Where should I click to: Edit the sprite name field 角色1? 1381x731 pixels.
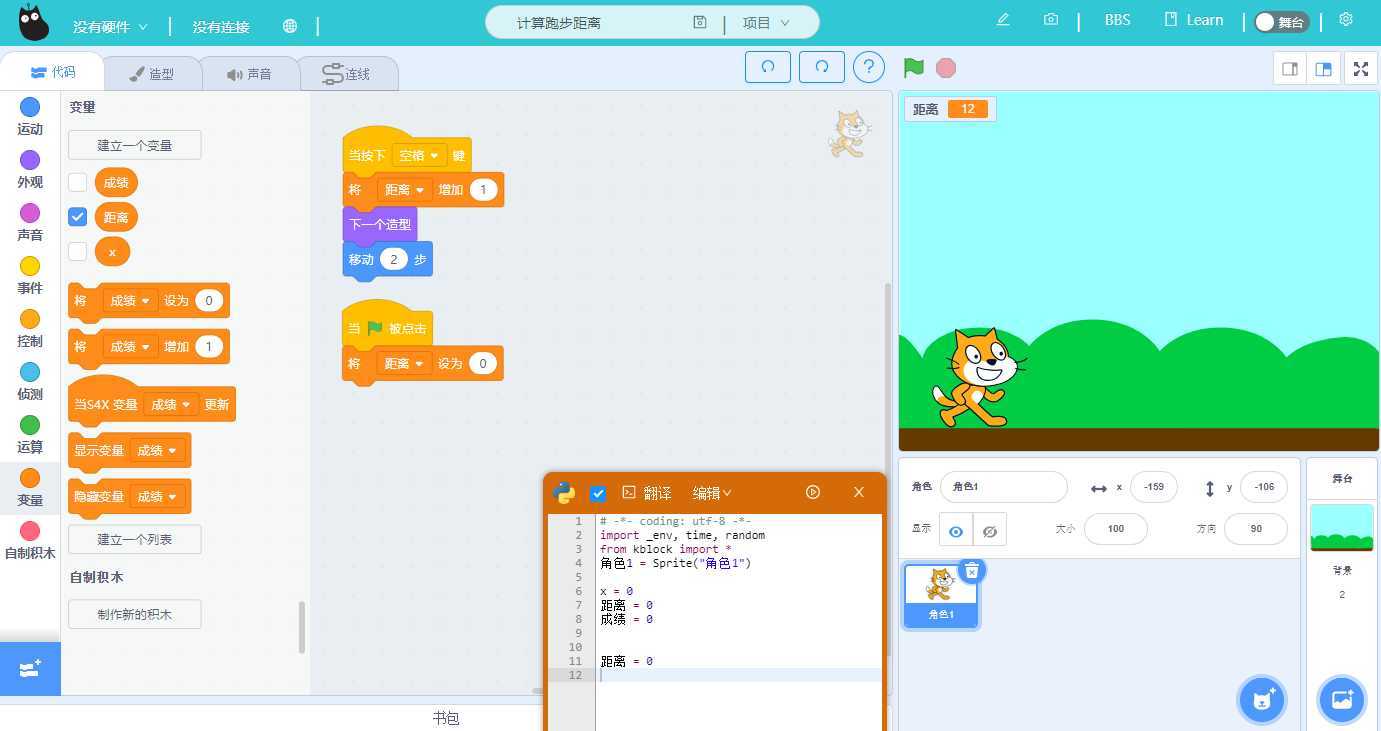1003,487
